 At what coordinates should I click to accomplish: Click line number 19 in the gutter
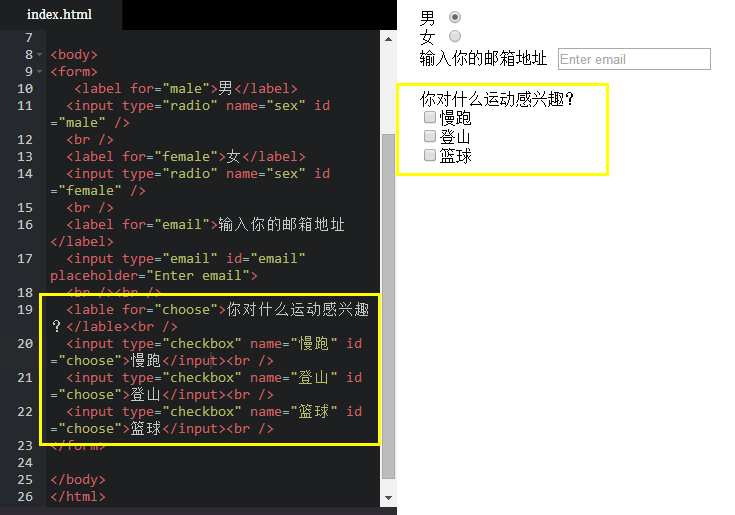point(25,310)
